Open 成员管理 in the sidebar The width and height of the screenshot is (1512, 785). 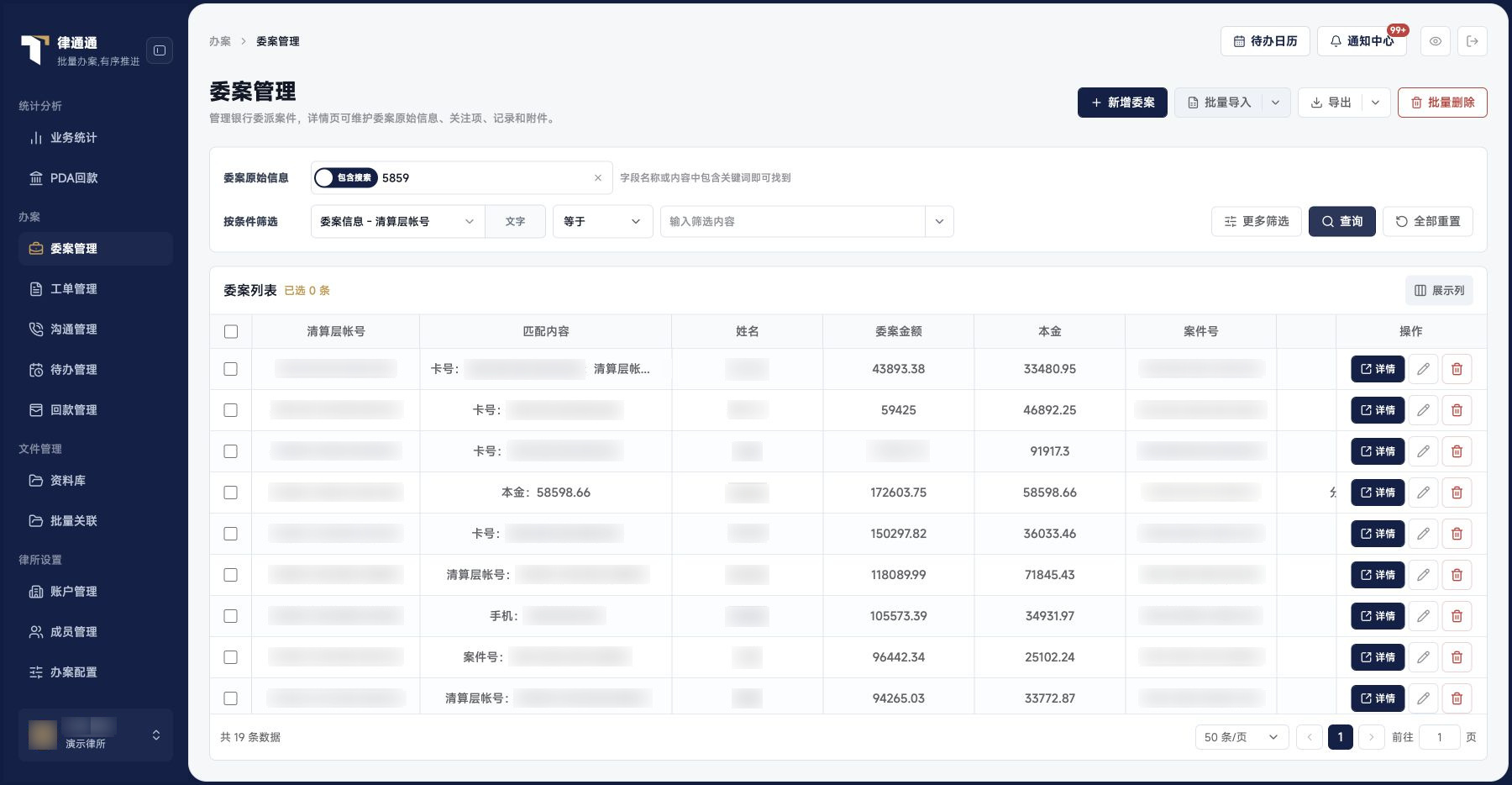[96, 632]
